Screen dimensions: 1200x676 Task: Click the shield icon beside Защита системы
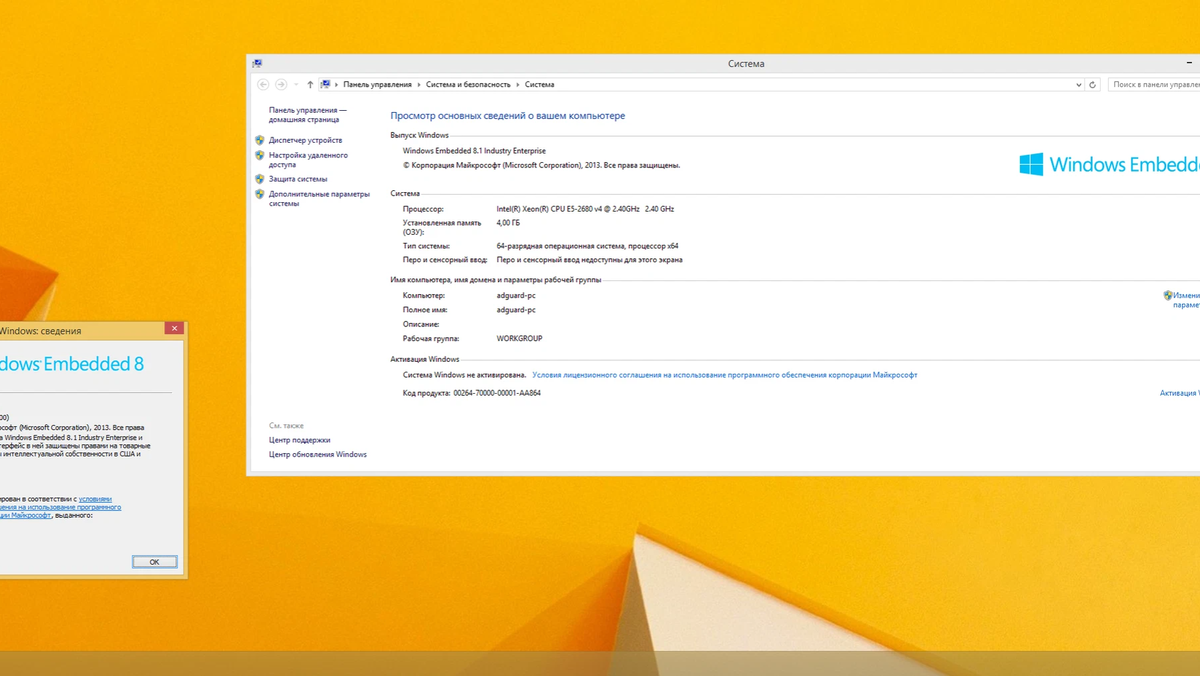[260, 178]
